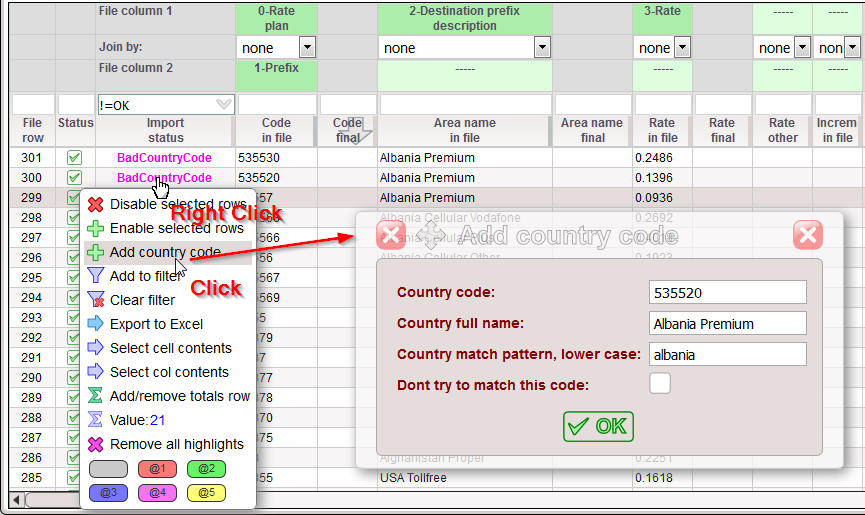Viewport: 865px width, 515px height.
Task: Choose Export to Excel menu entry
Action: (x=168, y=324)
